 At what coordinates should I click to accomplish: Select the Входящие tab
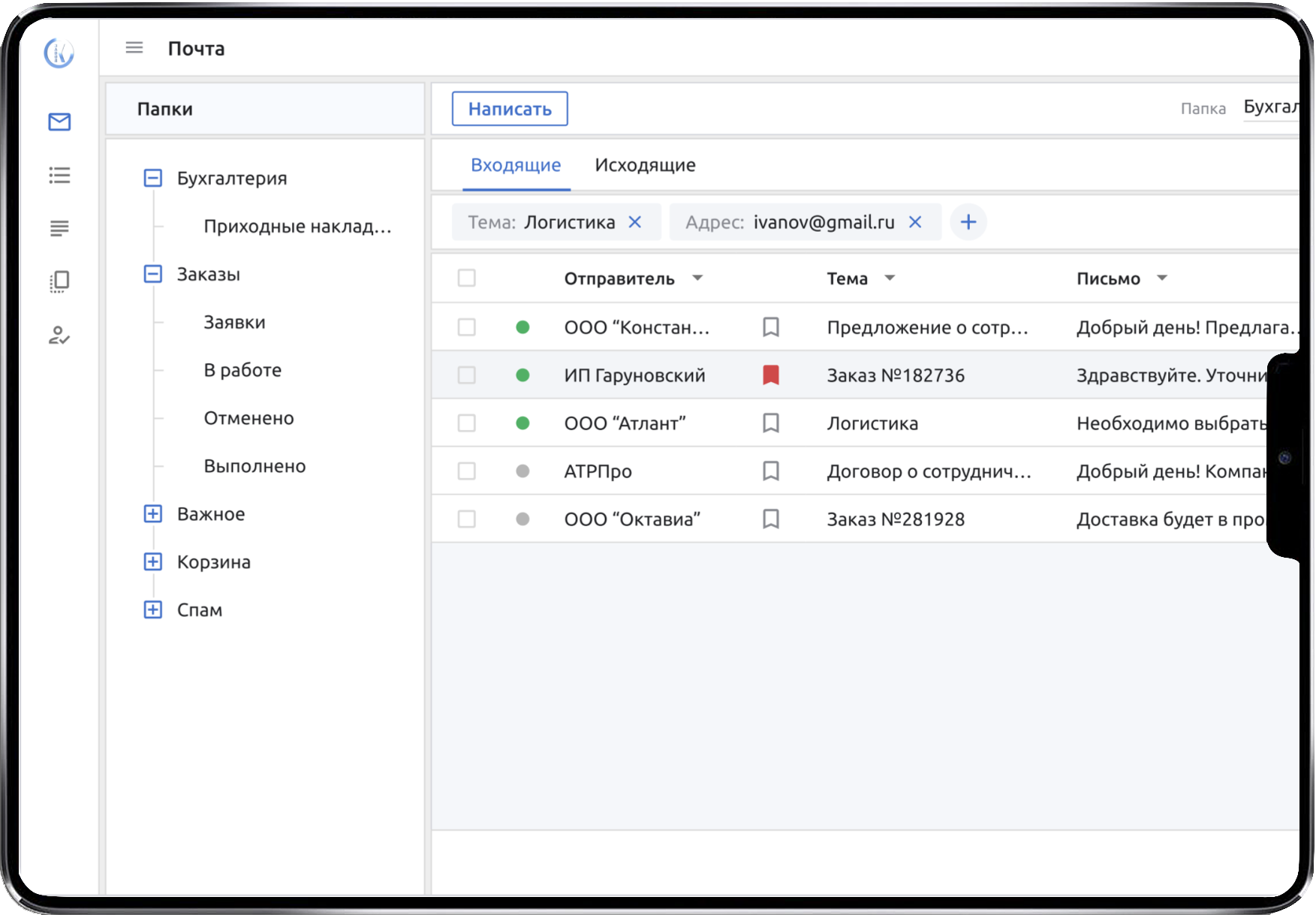point(515,165)
